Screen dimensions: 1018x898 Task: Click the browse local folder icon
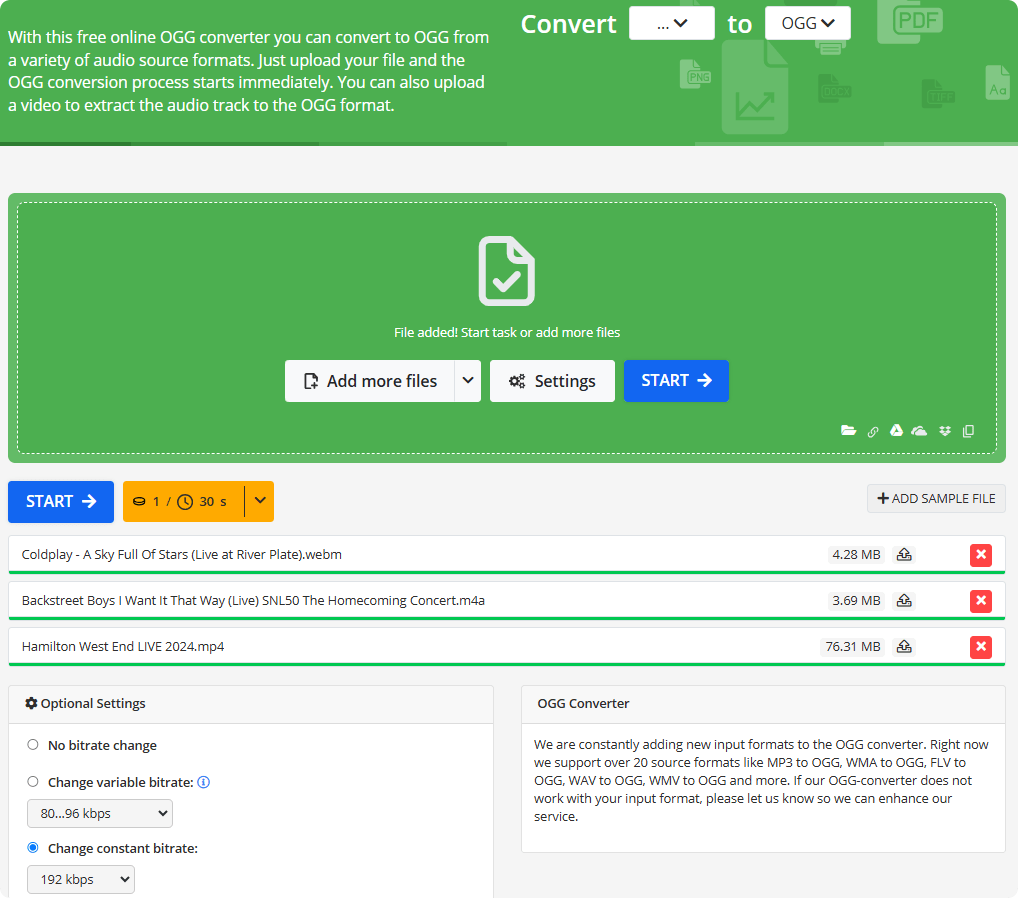click(849, 431)
